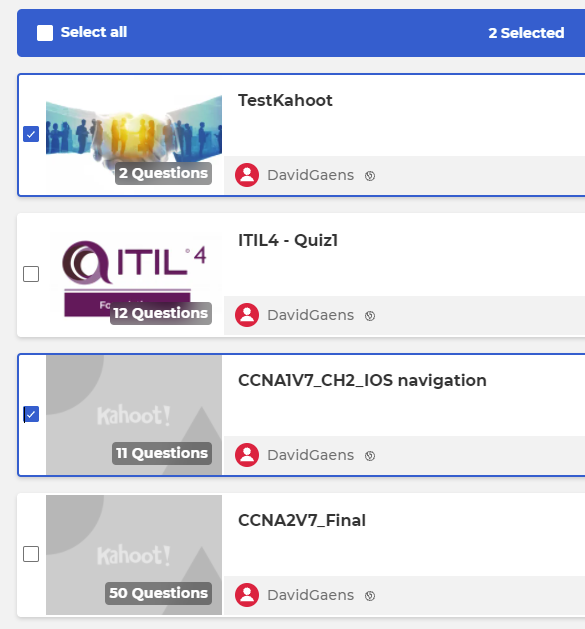Image resolution: width=585 pixels, height=629 pixels.
Task: Uncheck the CCNA1V7_CH2_IOS navigation checkbox
Action: pyautogui.click(x=31, y=414)
